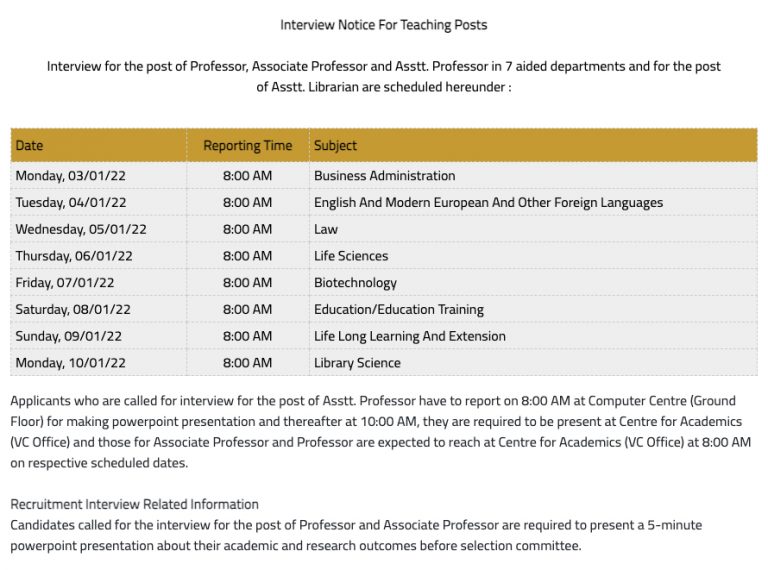768x570 pixels.
Task: Select the 'Wednesday, 05/01/22' date cell
Action: 81,229
